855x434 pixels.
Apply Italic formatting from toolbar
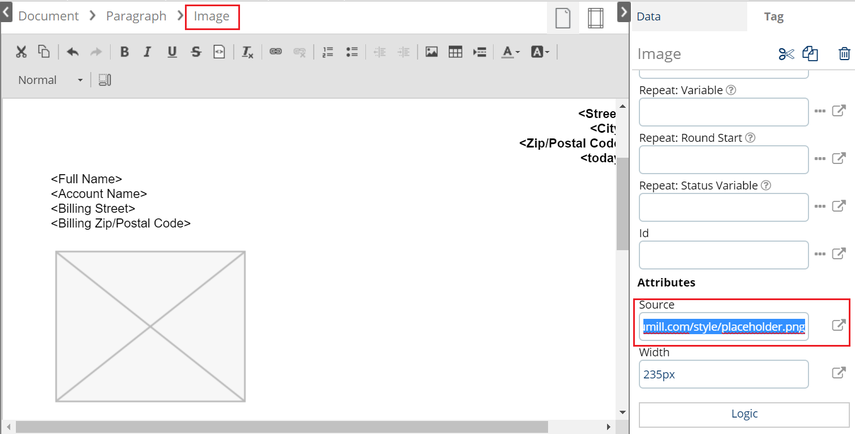148,52
